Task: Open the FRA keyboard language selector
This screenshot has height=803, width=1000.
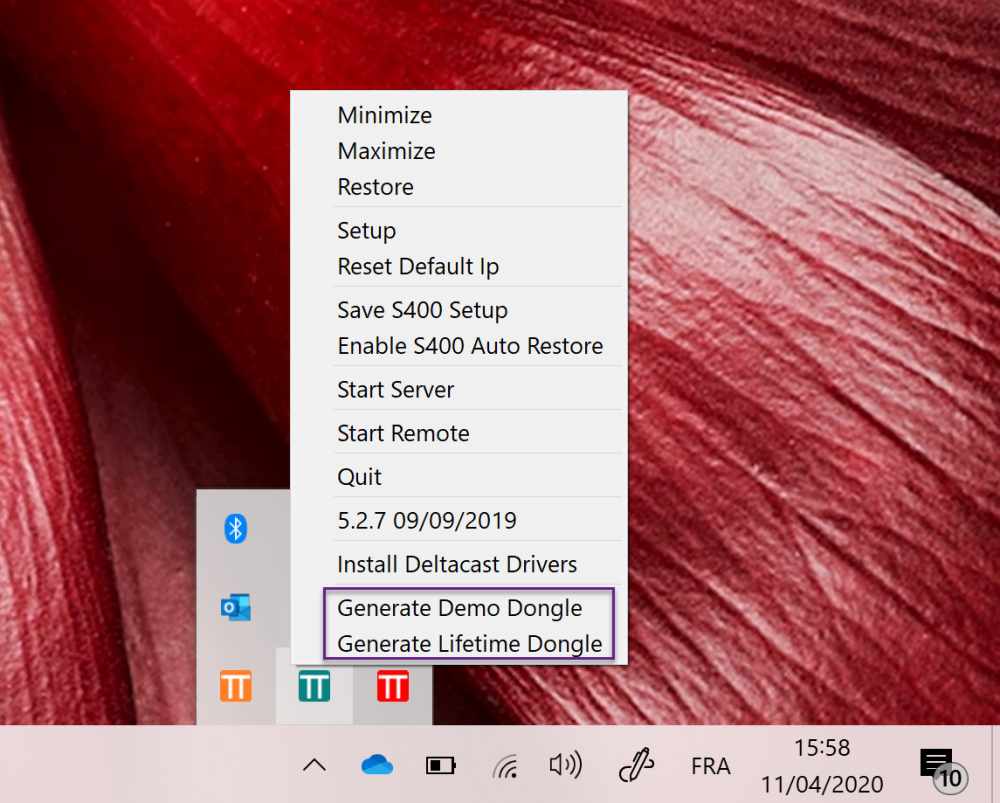Action: pyautogui.click(x=710, y=765)
